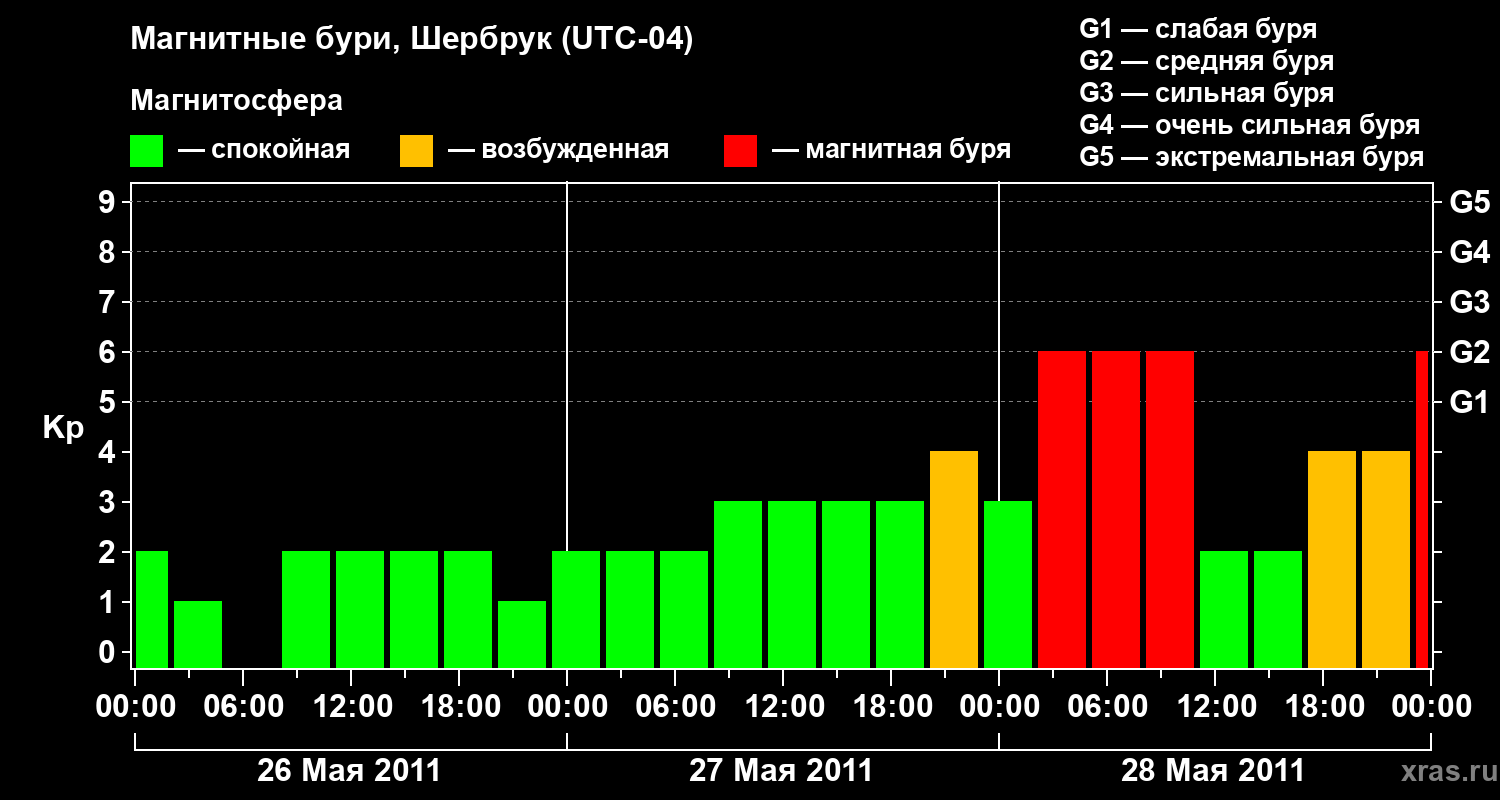This screenshot has width=1500, height=800.
Task: Click the G4 scale label on right axis
Action: (x=1469, y=252)
